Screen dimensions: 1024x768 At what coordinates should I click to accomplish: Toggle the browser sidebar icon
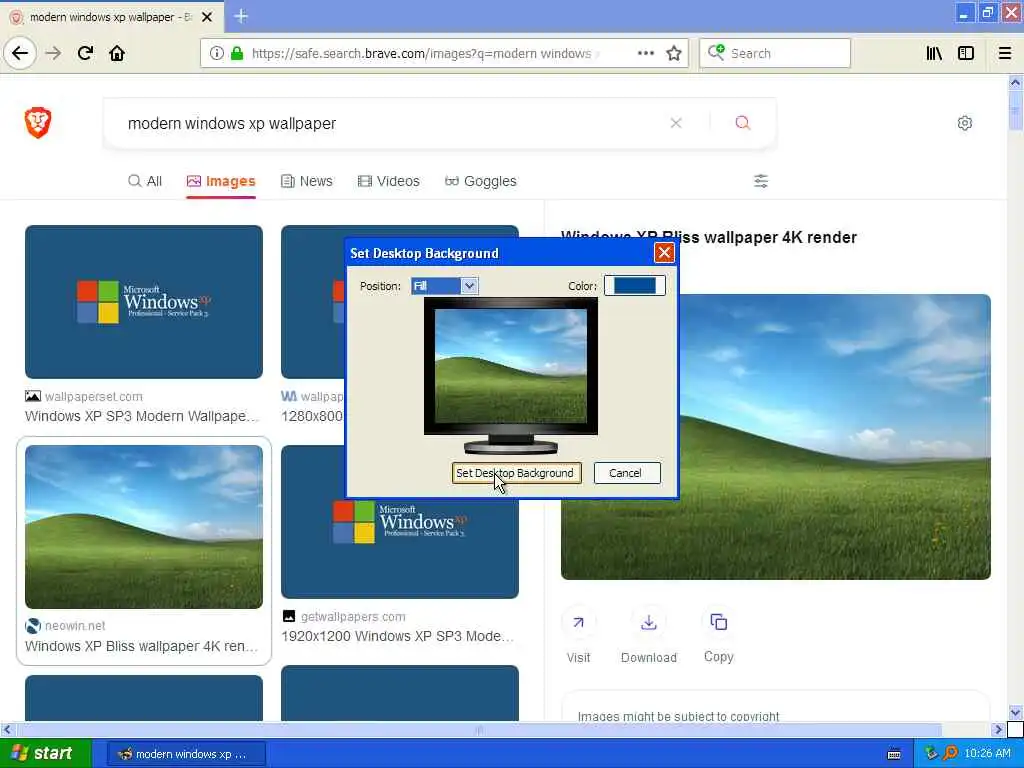tap(966, 53)
